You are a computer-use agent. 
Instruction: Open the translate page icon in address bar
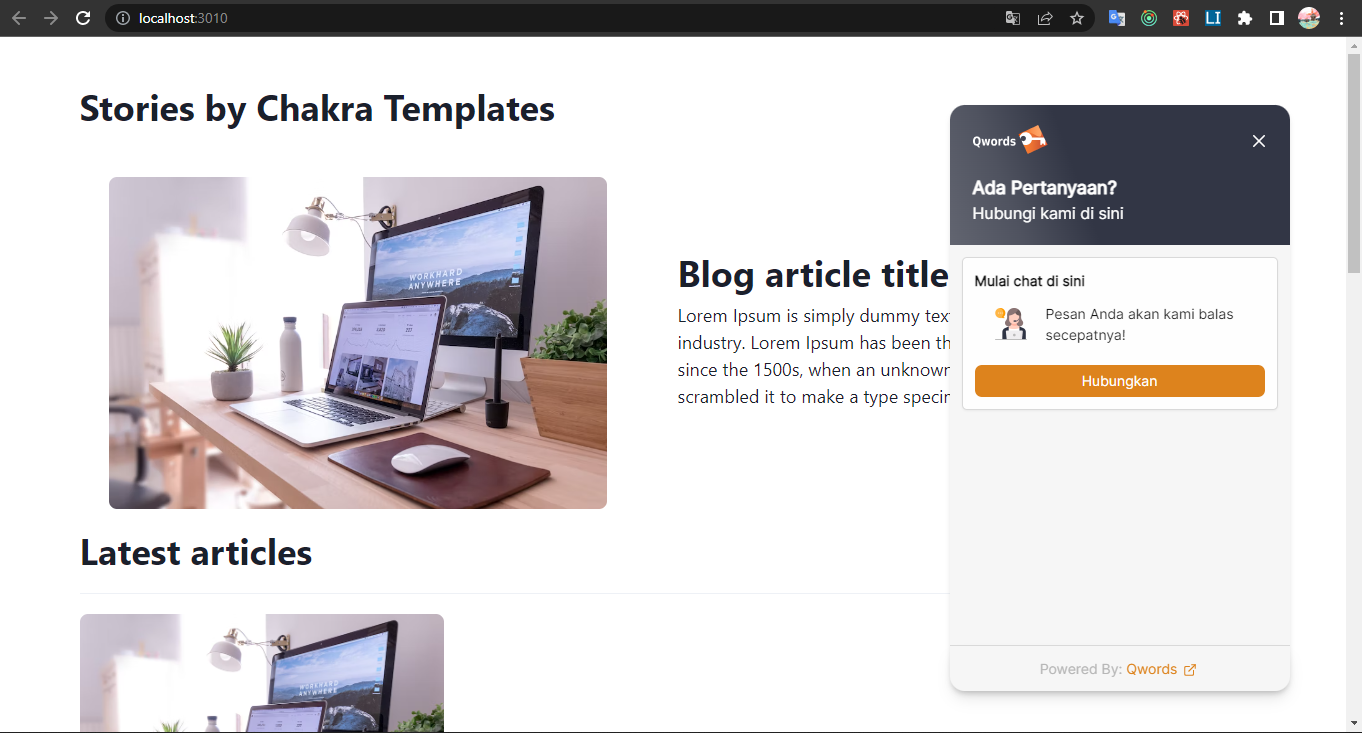1013,18
